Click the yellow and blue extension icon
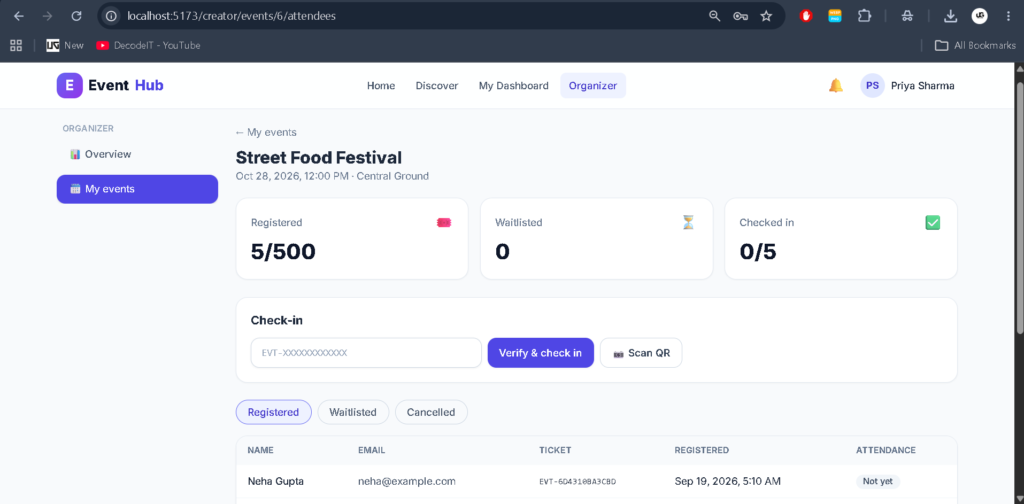Image resolution: width=1024 pixels, height=504 pixels. pos(835,16)
